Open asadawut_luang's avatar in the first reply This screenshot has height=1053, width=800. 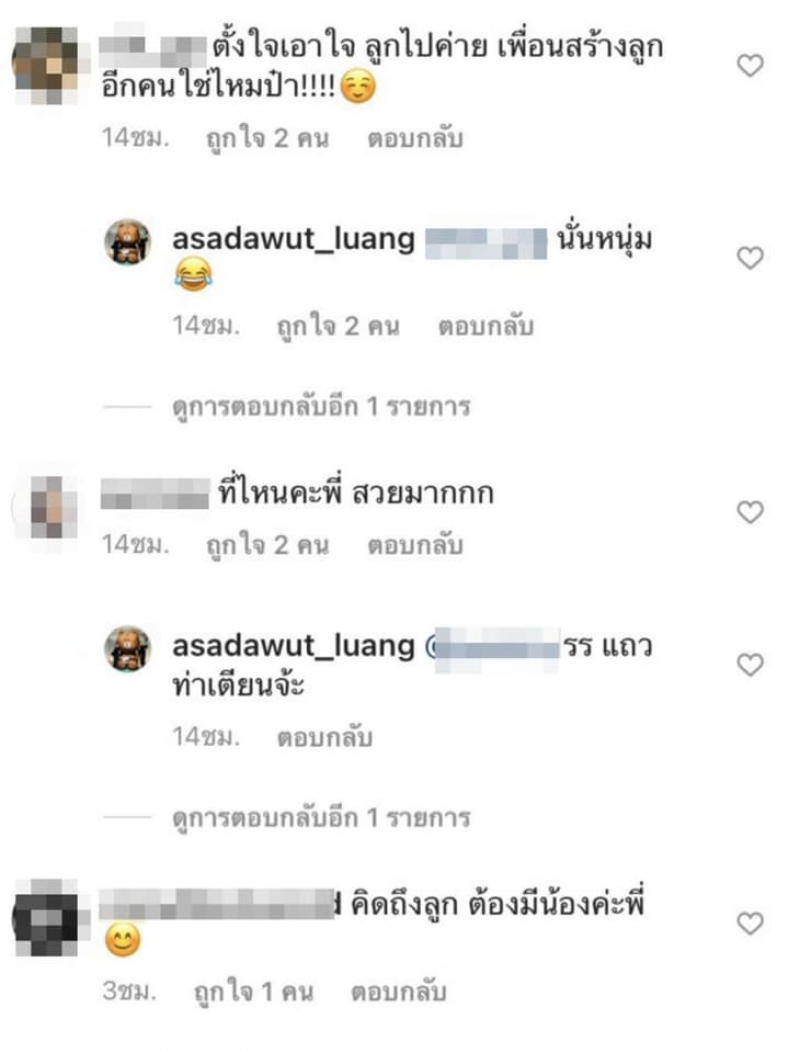127,241
